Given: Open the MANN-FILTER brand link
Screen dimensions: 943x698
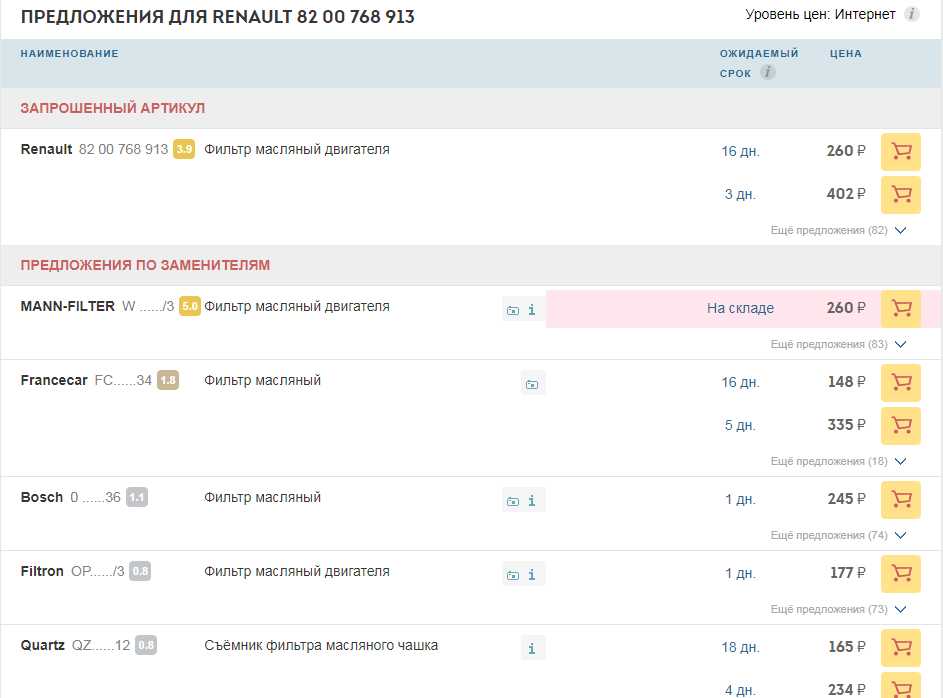Looking at the screenshot, I should click(x=67, y=306).
